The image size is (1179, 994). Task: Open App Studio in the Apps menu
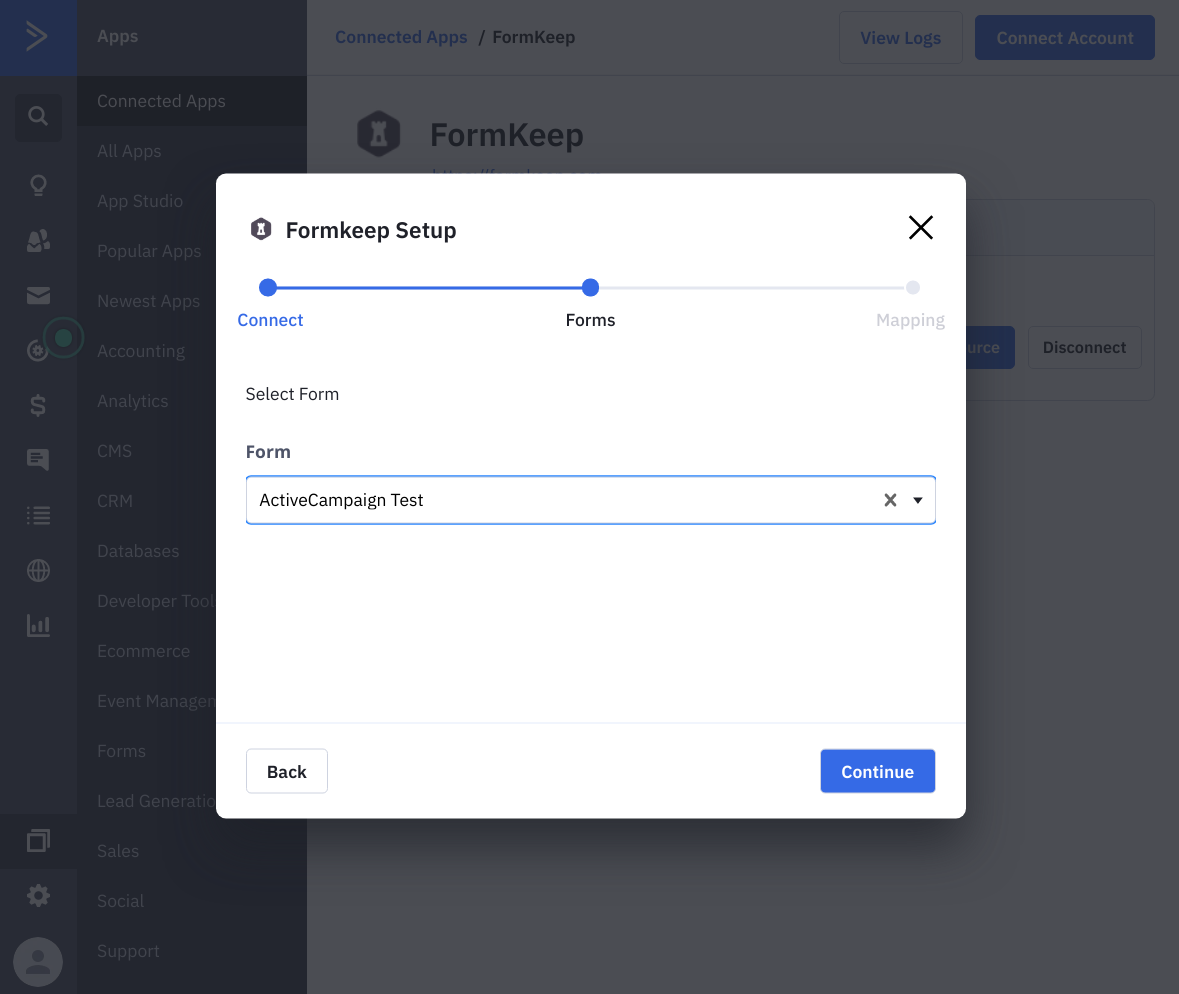click(x=140, y=201)
